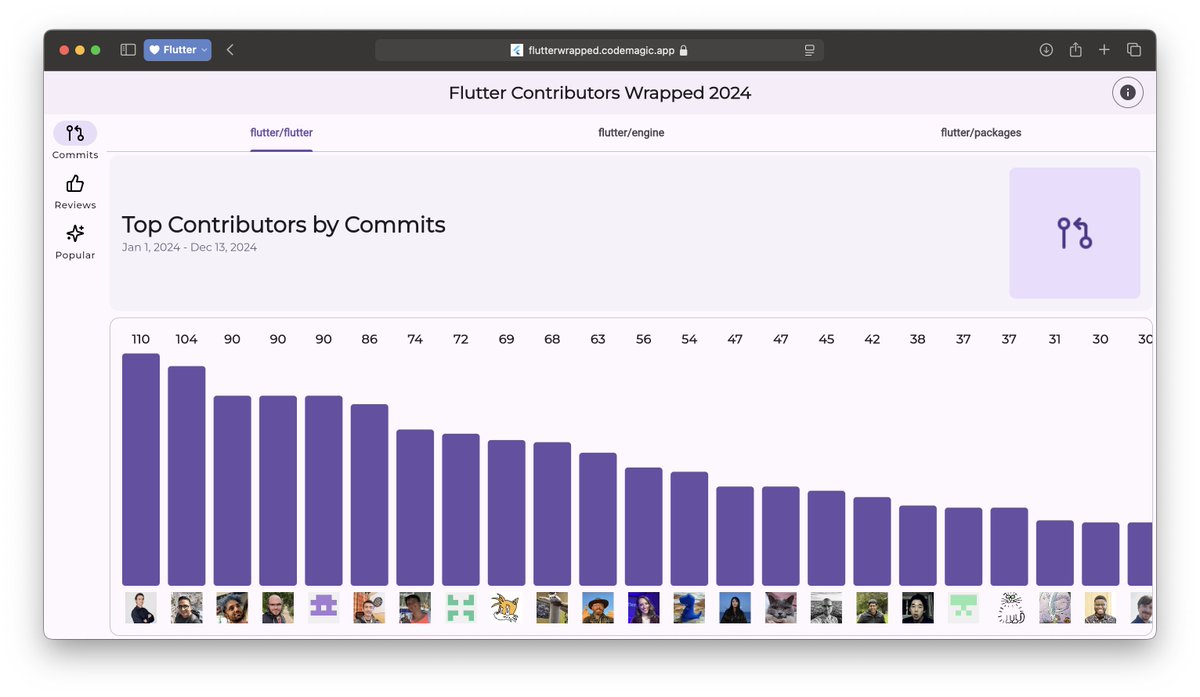Open Safari's downloads icon
The width and height of the screenshot is (1200, 697).
1046,49
